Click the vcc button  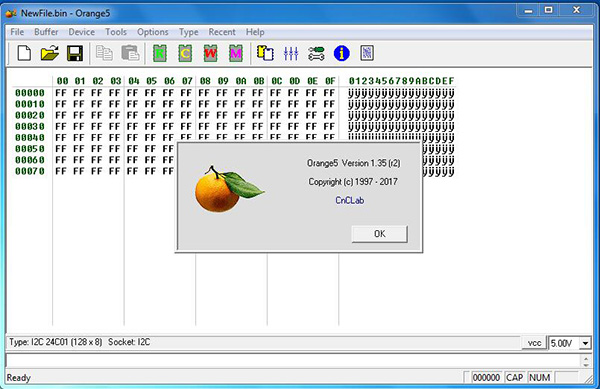[x=534, y=343]
